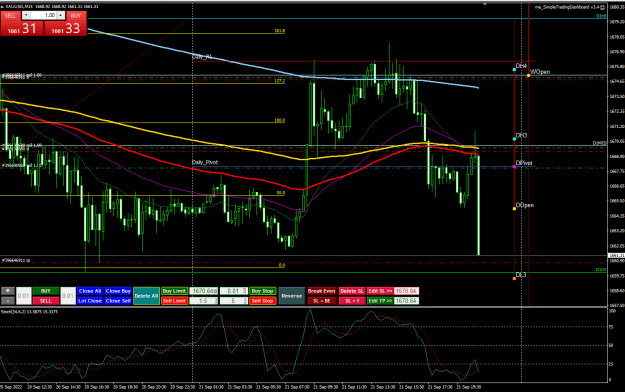Click the Close Buy button
This screenshot has width=625, height=392.
pos(118,291)
